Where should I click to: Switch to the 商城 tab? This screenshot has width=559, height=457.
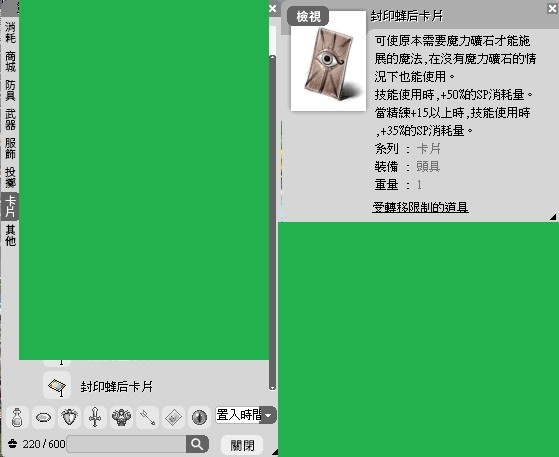coord(10,61)
